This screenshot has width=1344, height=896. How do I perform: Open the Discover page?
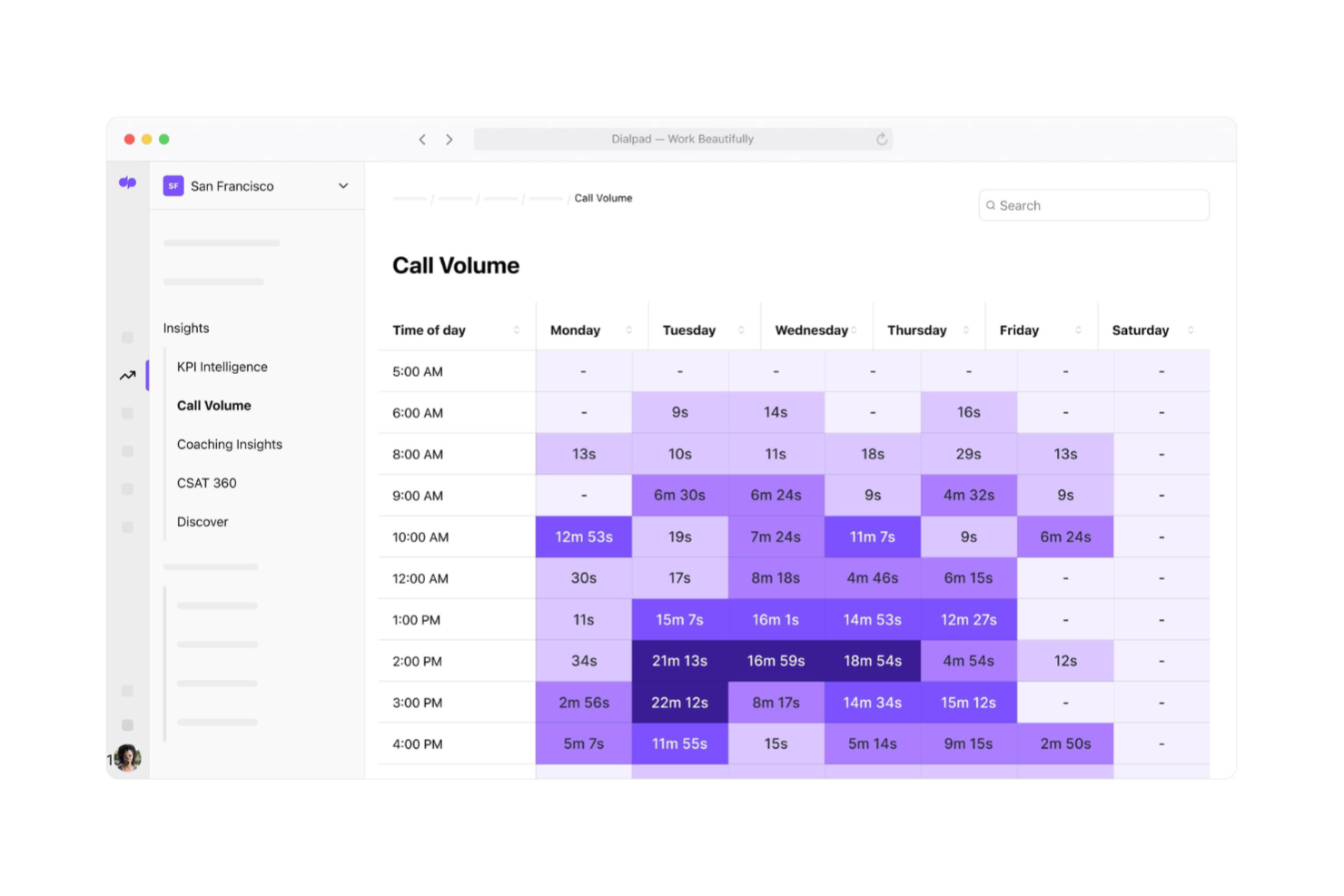202,521
